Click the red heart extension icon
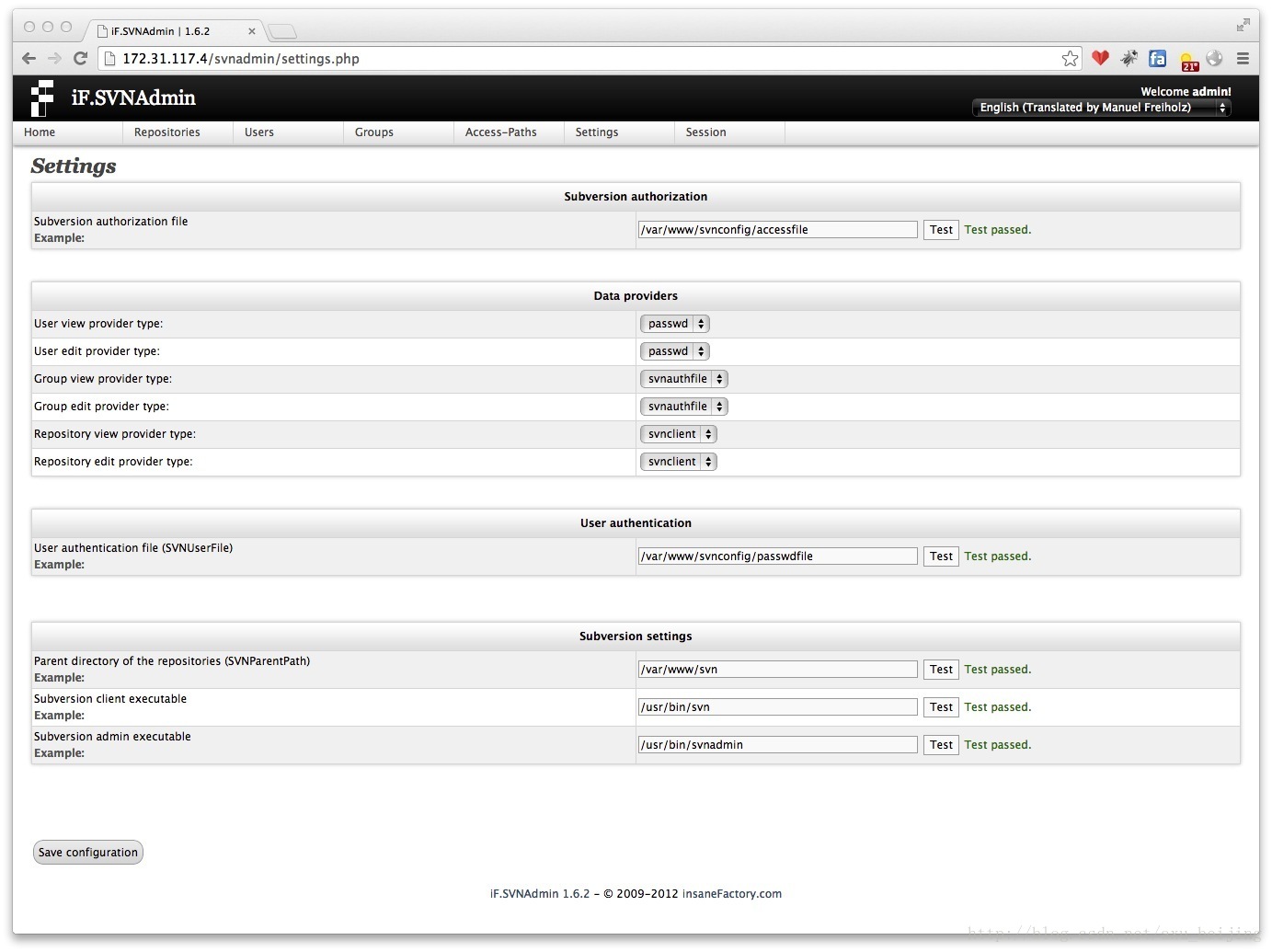 click(x=1100, y=58)
